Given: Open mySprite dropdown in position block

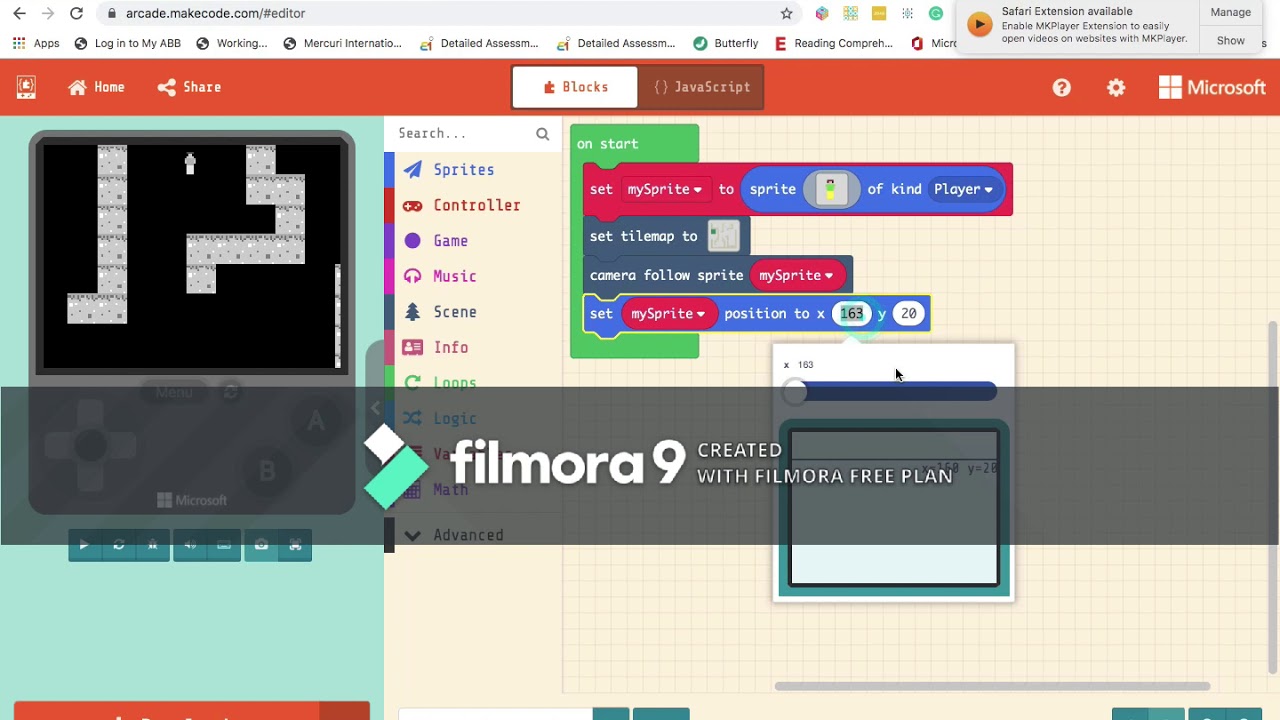Looking at the screenshot, I should pos(668,314).
